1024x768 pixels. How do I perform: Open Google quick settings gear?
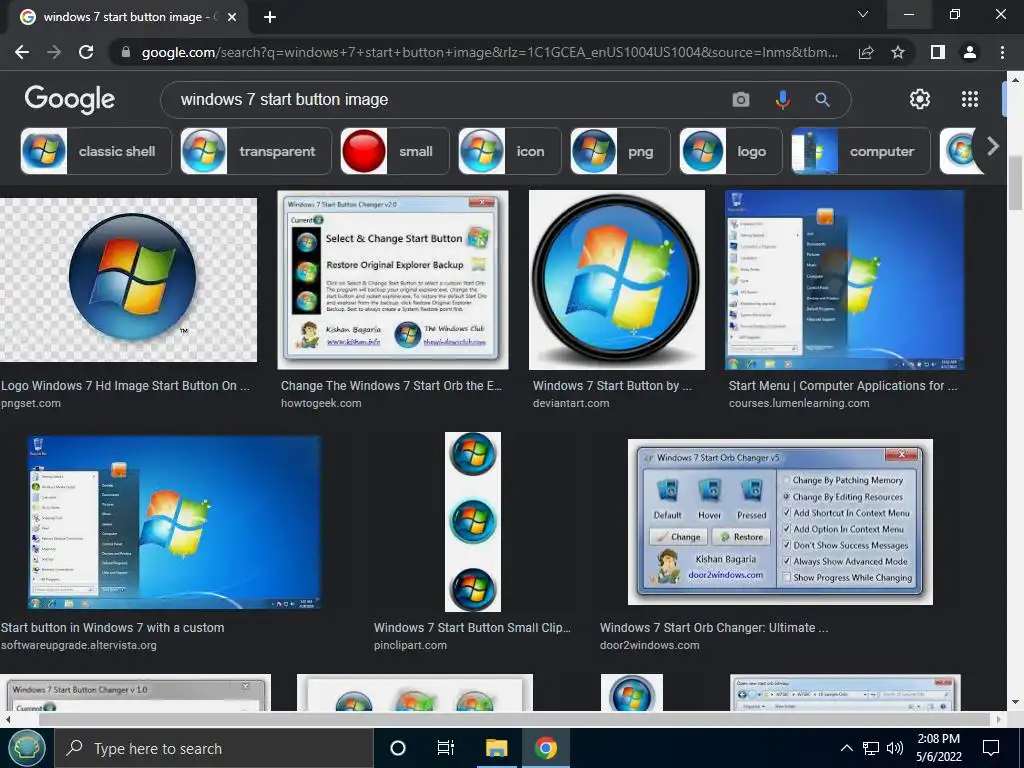tap(920, 99)
